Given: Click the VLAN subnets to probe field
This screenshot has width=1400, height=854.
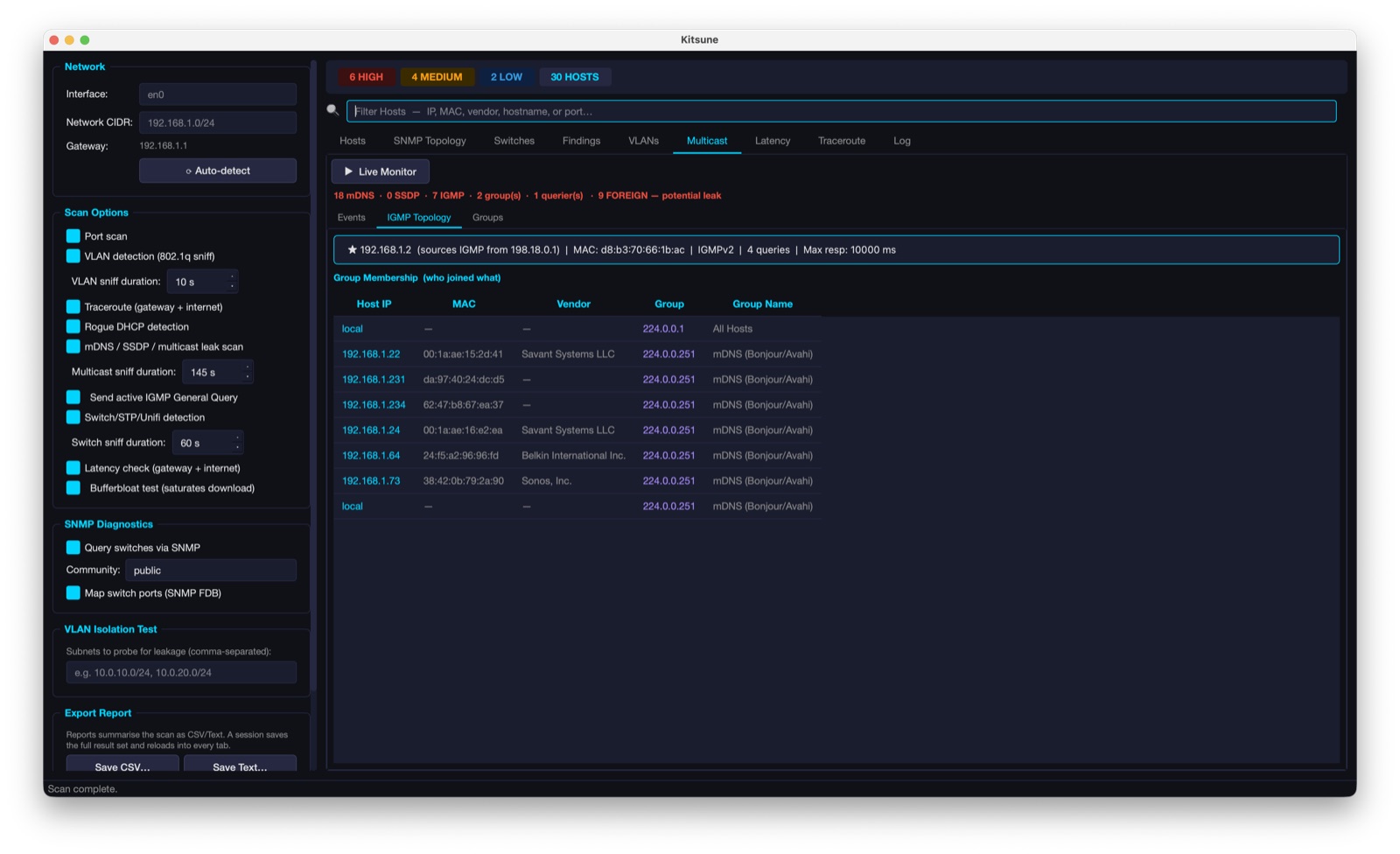Looking at the screenshot, I should click(181, 673).
